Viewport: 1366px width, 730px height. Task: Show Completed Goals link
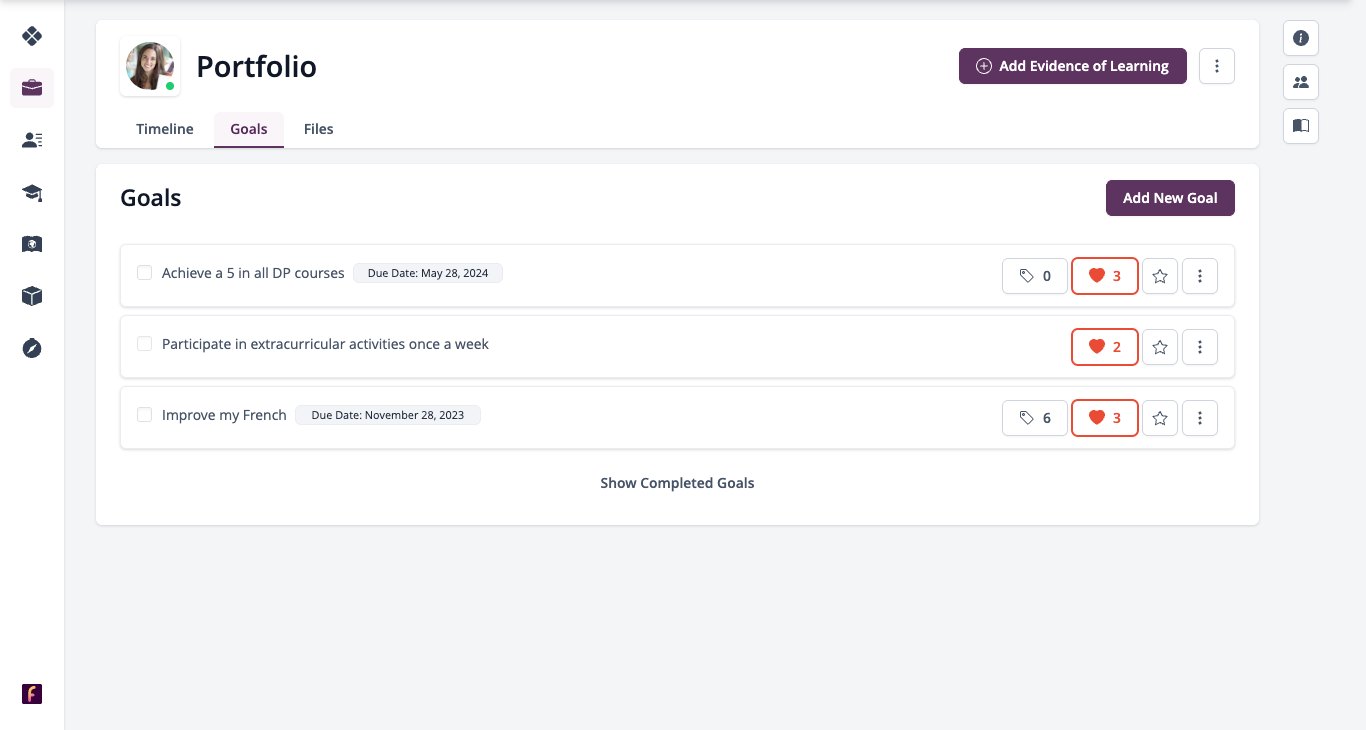(677, 483)
